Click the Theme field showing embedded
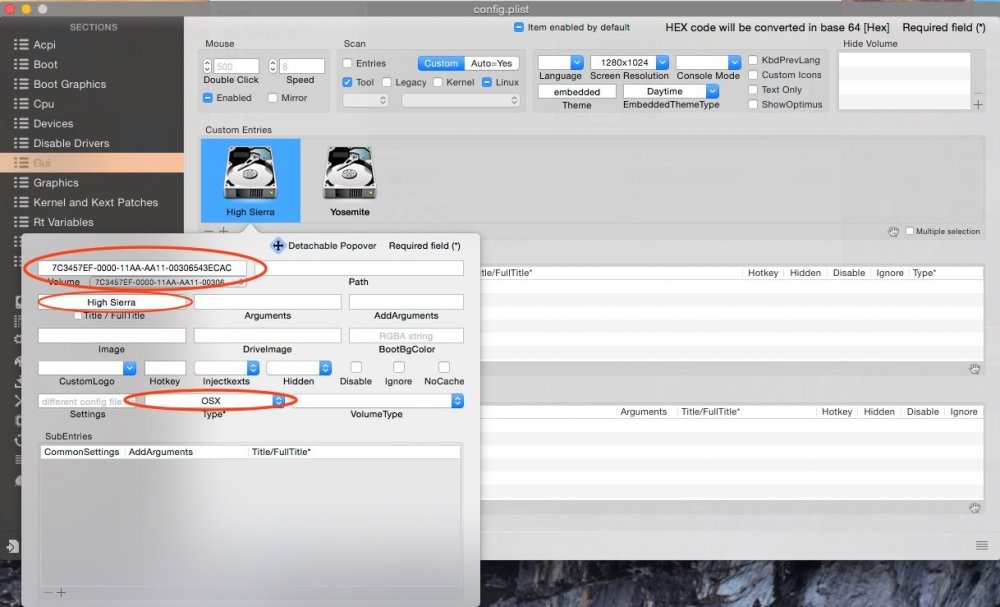Screen dimensions: 1000x607 577,92
